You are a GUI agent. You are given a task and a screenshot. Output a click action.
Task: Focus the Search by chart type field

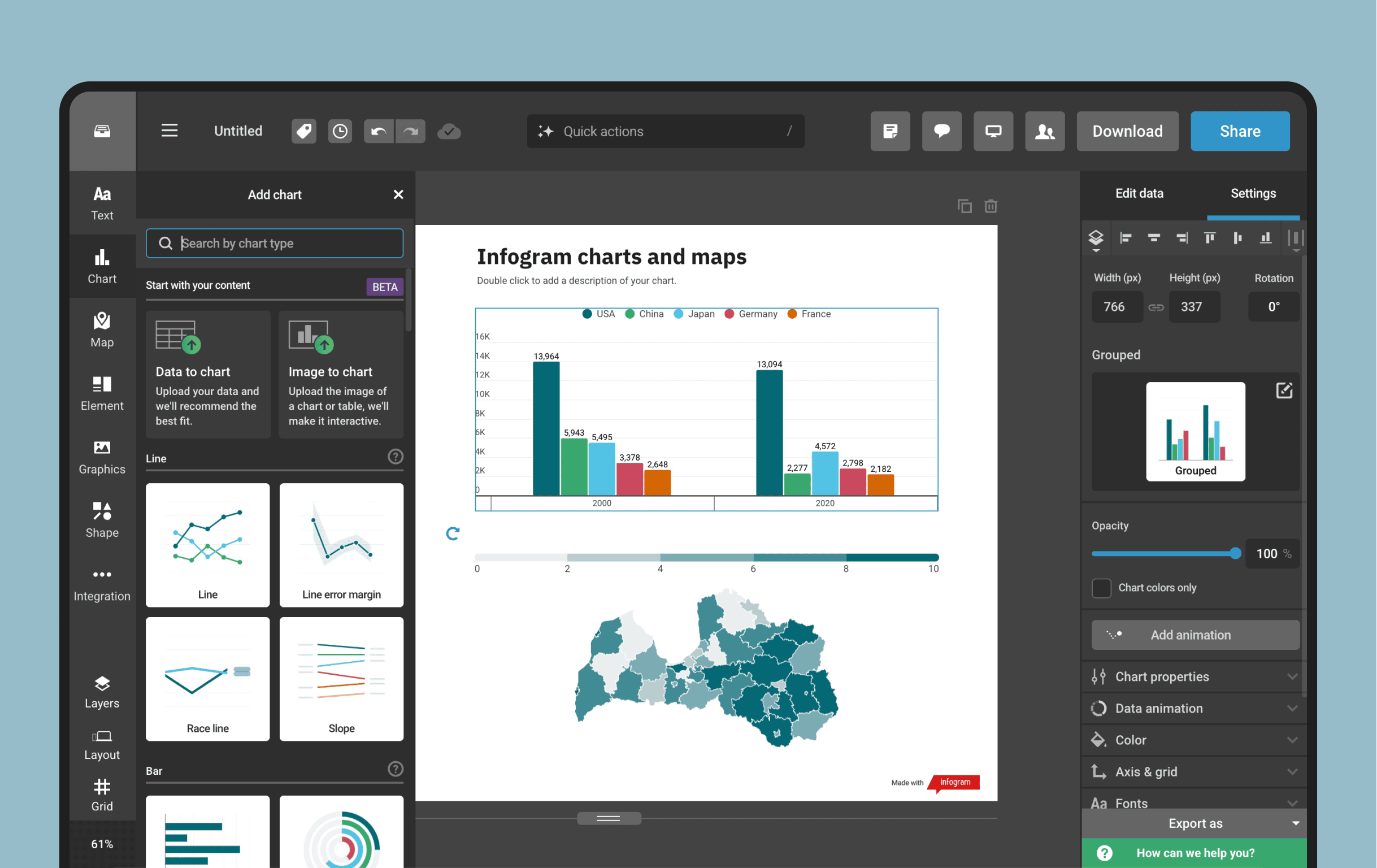pyautogui.click(x=275, y=243)
